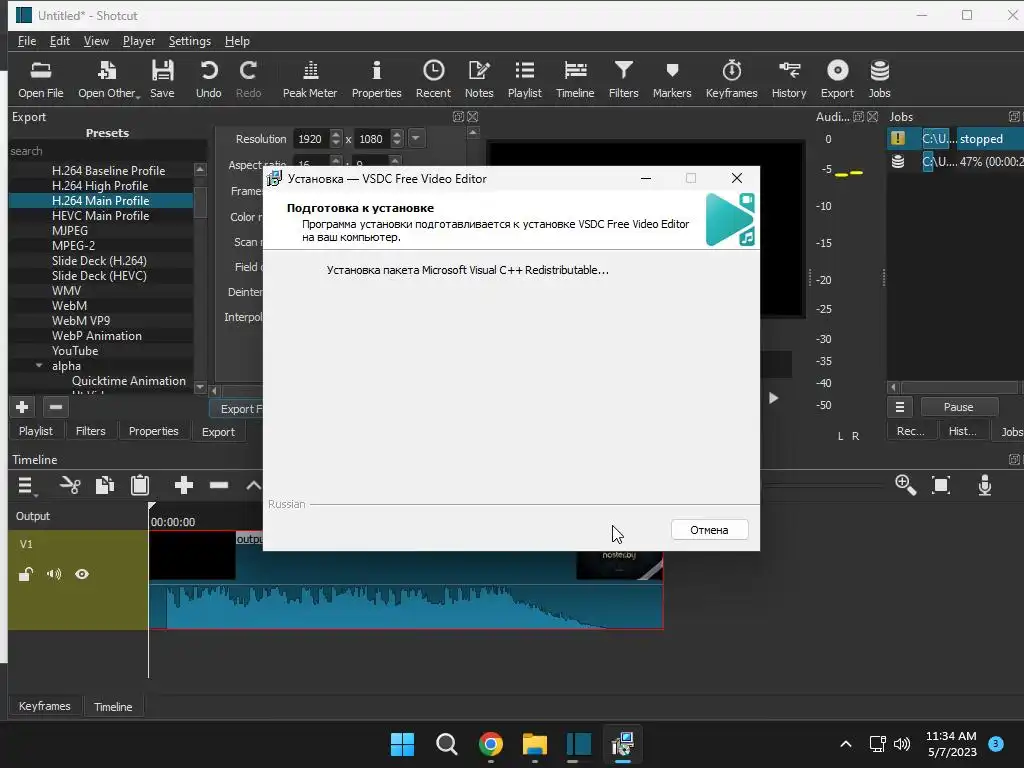Click the timeline ruler at 00:00:00
This screenshot has height=768, width=1024.
point(173,522)
